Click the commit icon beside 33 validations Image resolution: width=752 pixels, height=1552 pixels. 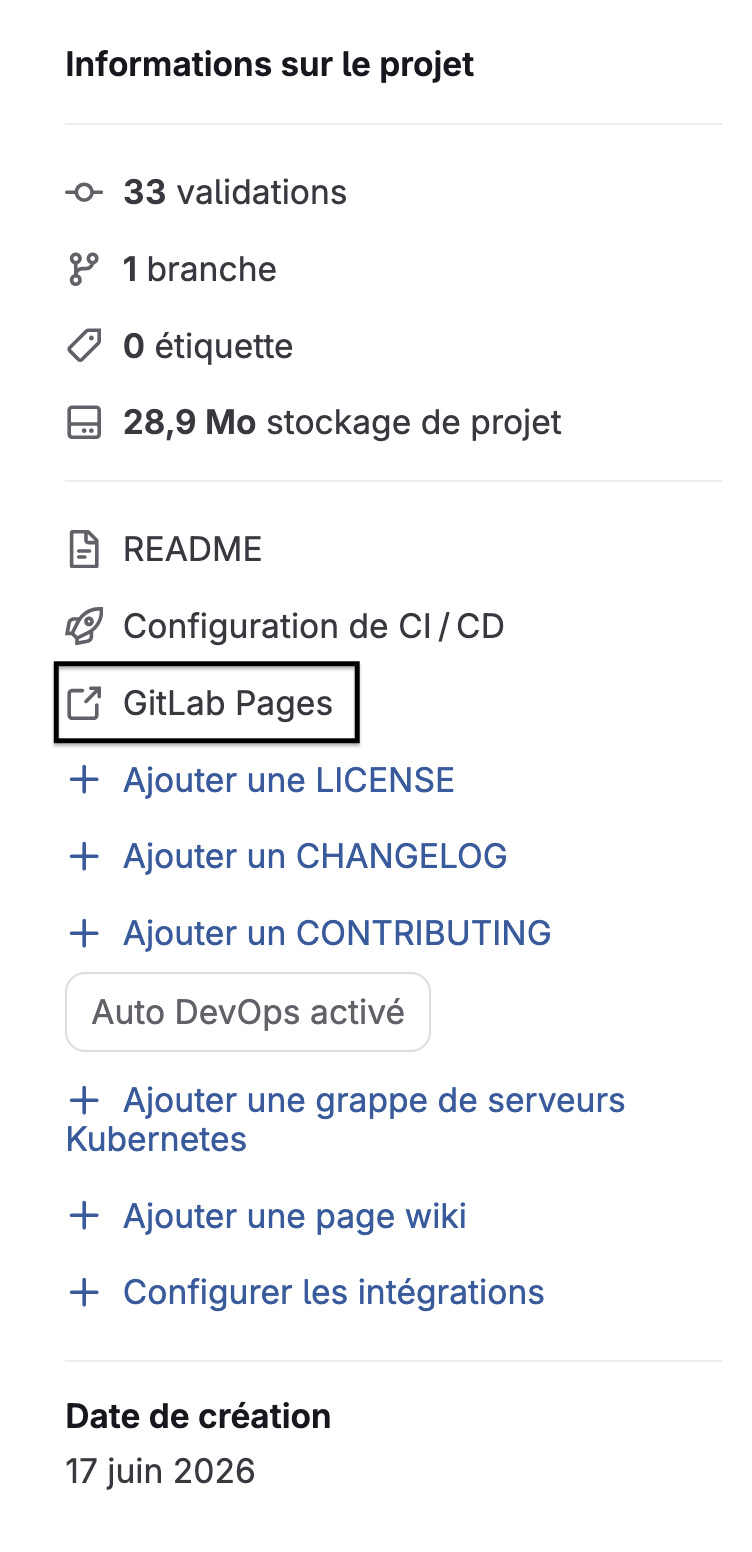click(x=84, y=192)
